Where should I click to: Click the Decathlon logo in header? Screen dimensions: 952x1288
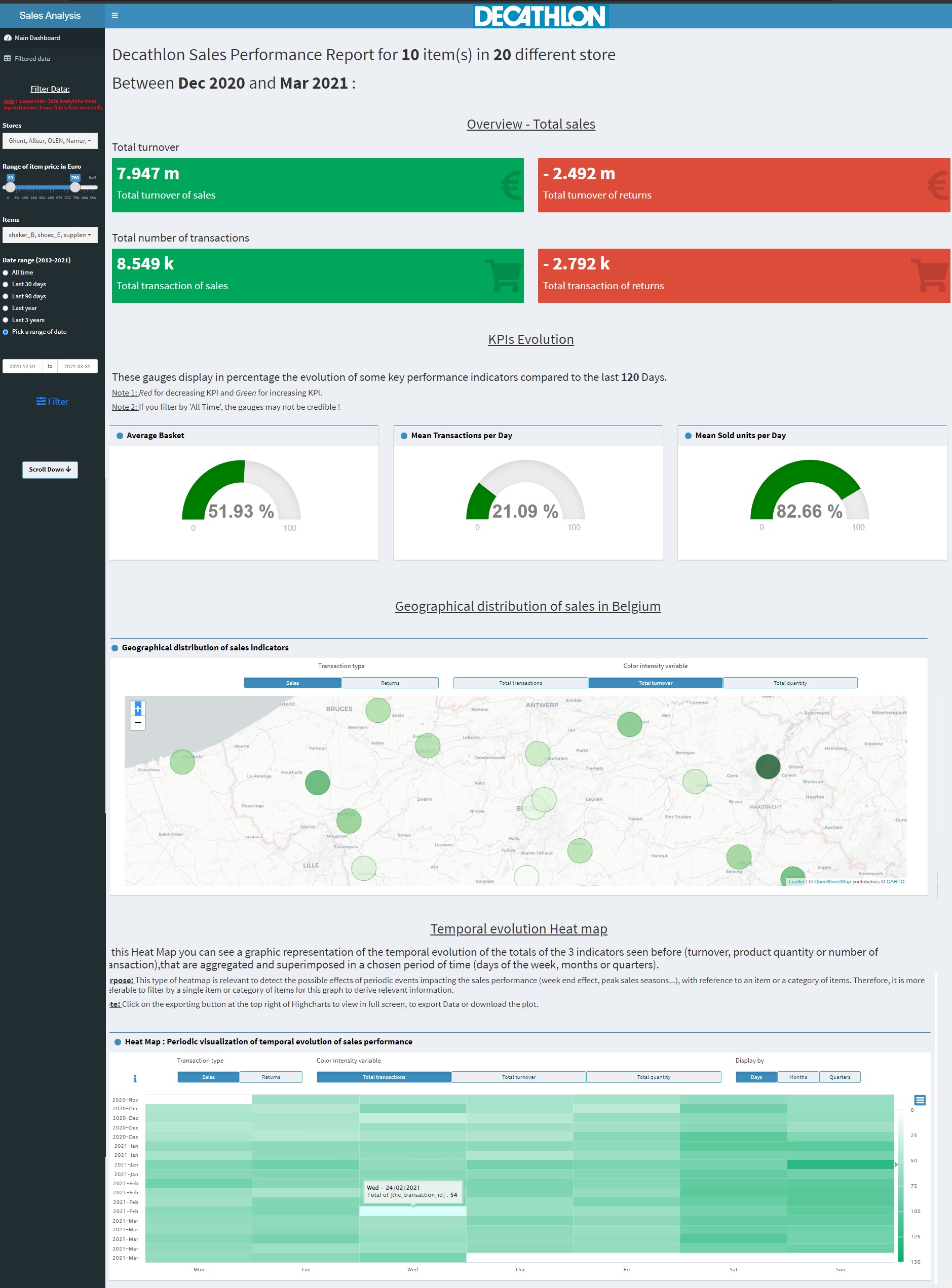click(x=541, y=16)
